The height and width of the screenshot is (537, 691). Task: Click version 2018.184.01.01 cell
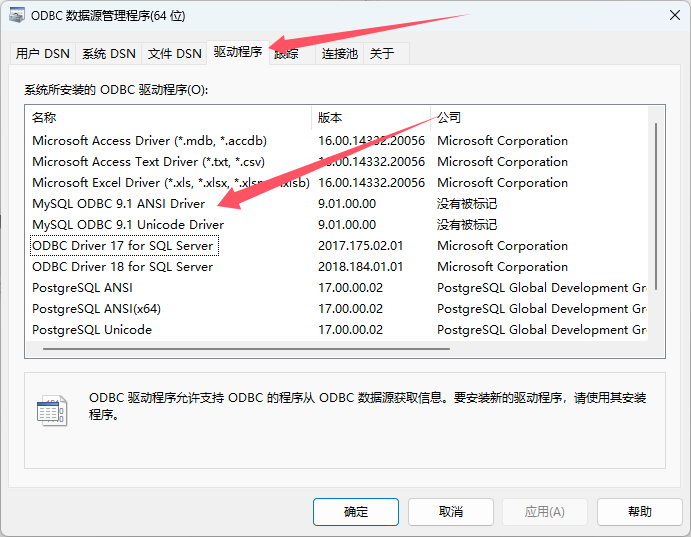click(360, 267)
